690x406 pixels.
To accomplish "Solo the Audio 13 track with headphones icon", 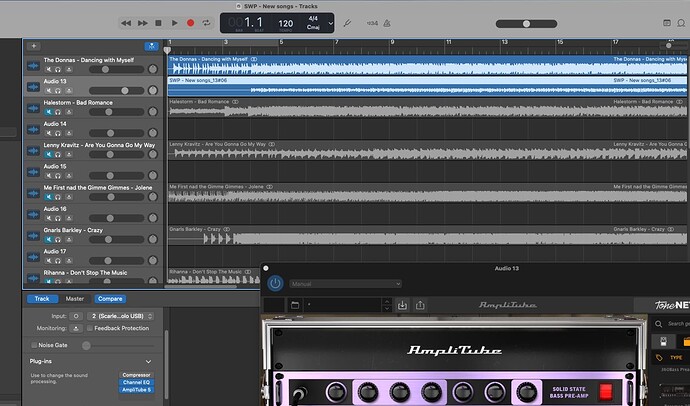I will (x=58, y=91).
